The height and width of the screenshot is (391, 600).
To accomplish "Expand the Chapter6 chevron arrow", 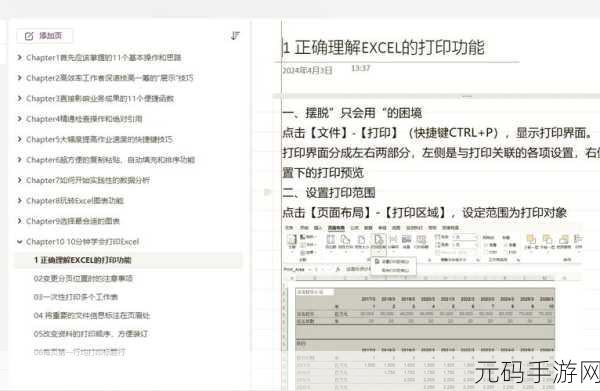I will pyautogui.click(x=20, y=160).
